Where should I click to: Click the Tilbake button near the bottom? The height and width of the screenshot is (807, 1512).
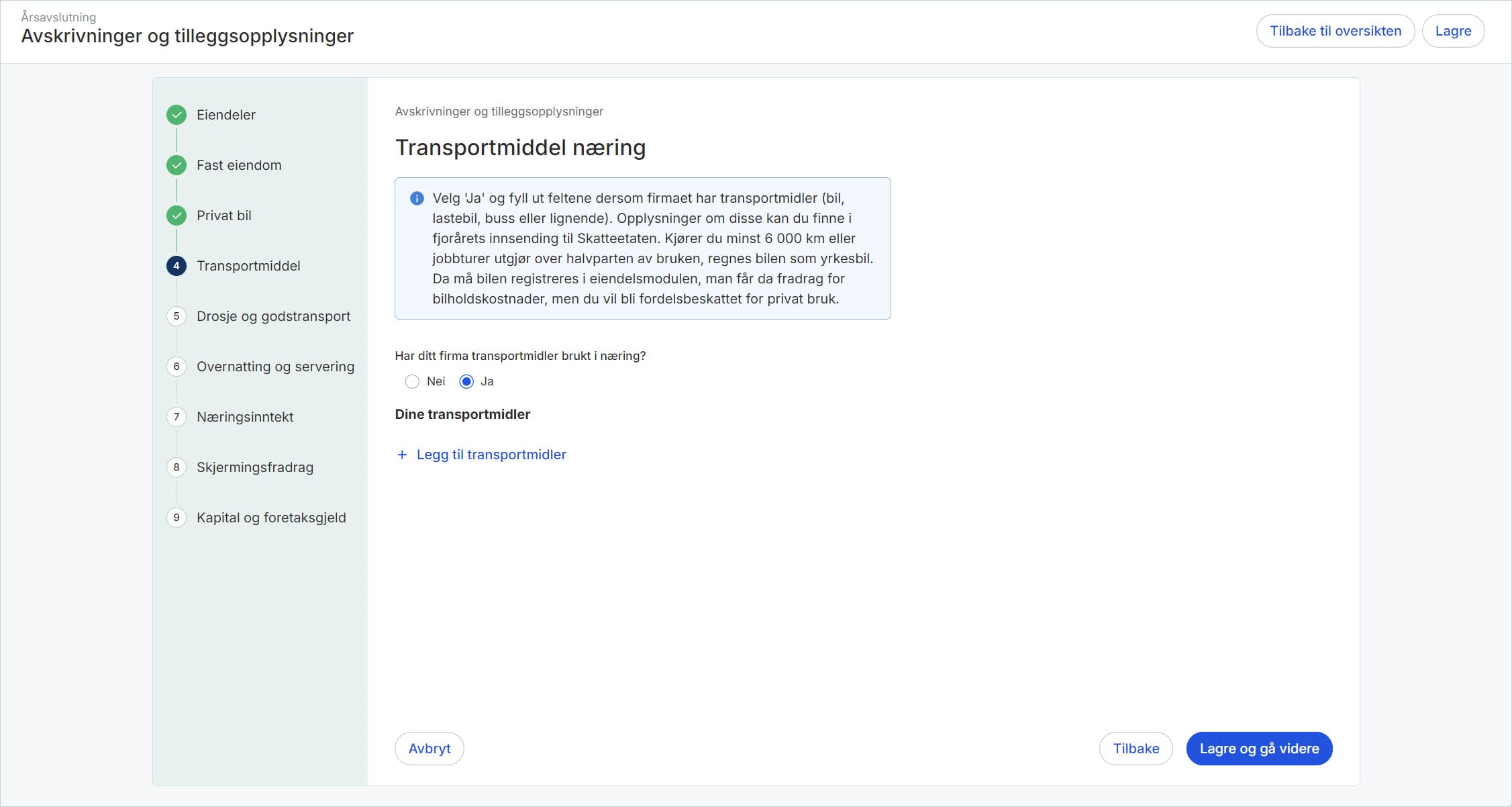pyautogui.click(x=1136, y=748)
